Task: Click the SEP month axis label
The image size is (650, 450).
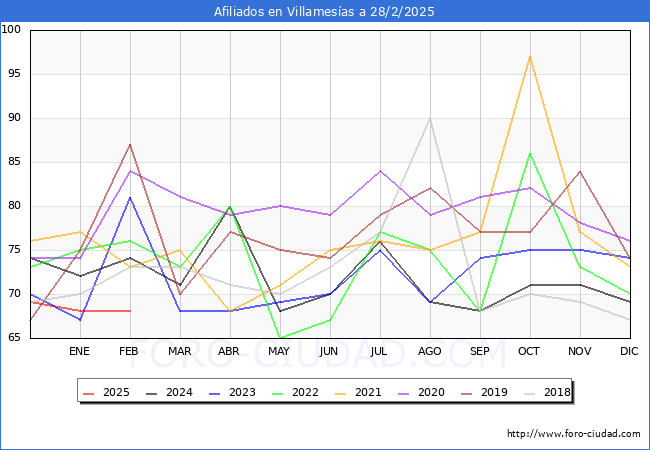Action: [x=480, y=351]
